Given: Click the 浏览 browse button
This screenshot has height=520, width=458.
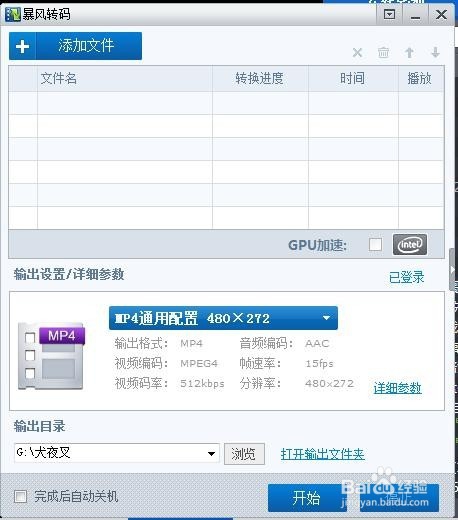Looking at the screenshot, I should pos(244,454).
